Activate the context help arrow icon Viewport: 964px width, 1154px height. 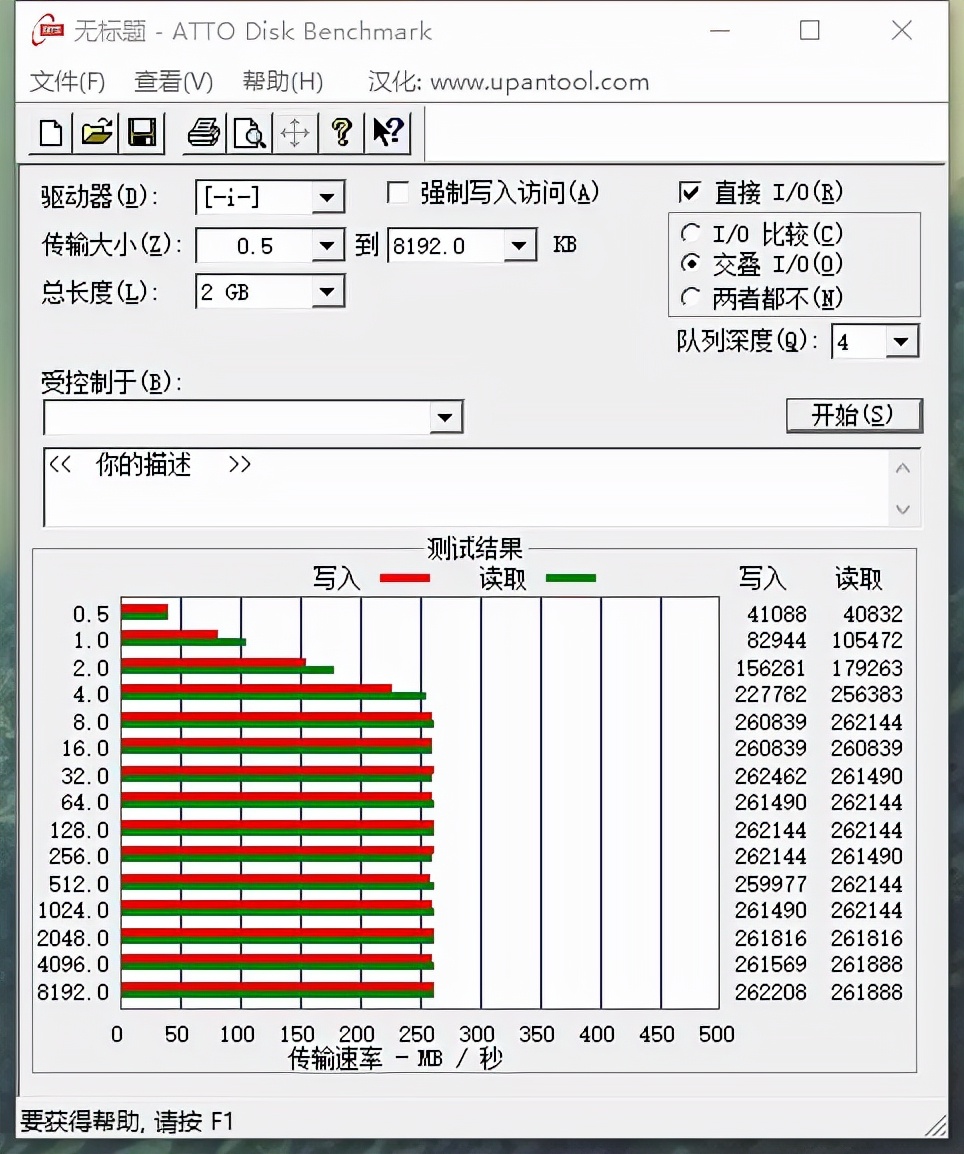(x=388, y=132)
